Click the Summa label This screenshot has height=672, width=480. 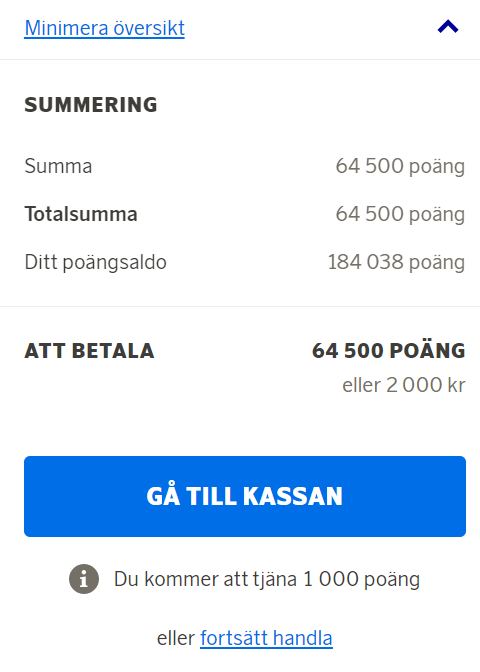[58, 166]
